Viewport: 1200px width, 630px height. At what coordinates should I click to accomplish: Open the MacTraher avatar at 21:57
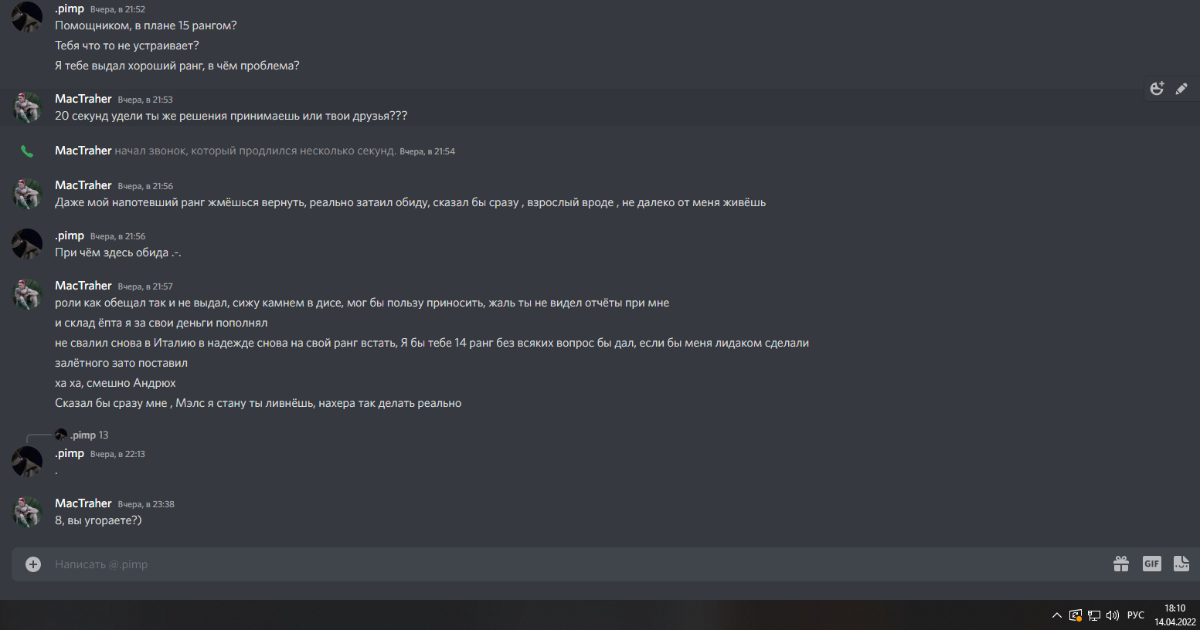(x=27, y=294)
